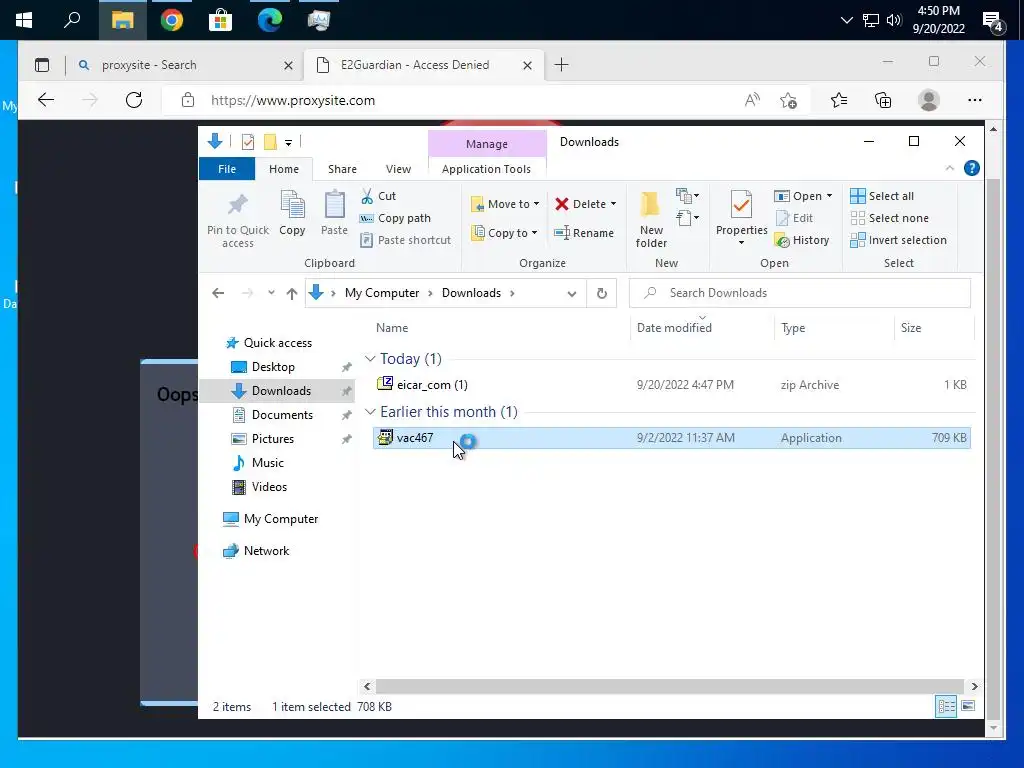The image size is (1024, 768).
Task: Open the File tab
Action: [227, 168]
